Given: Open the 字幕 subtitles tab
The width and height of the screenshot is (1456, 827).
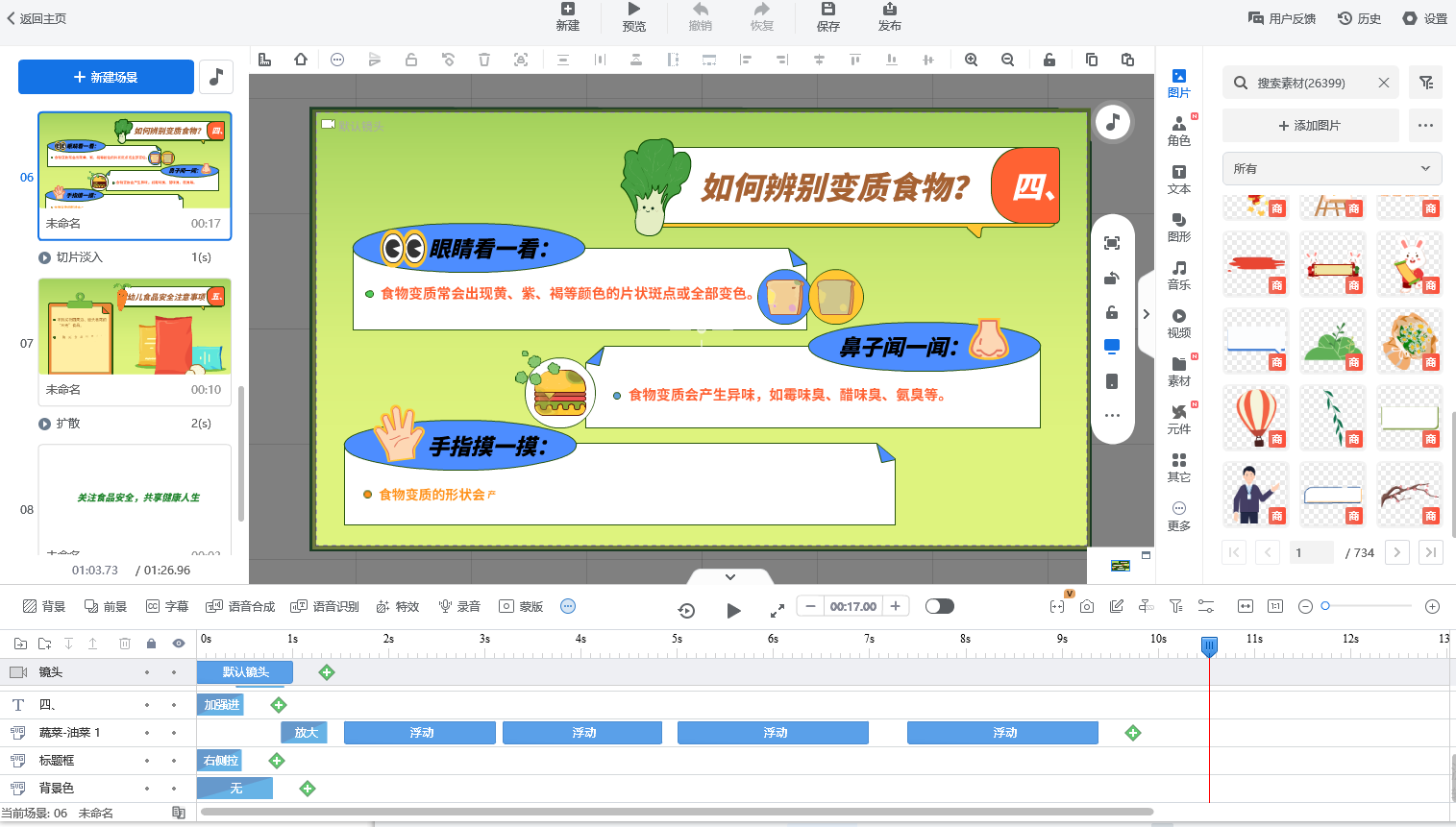Looking at the screenshot, I should coord(167,606).
